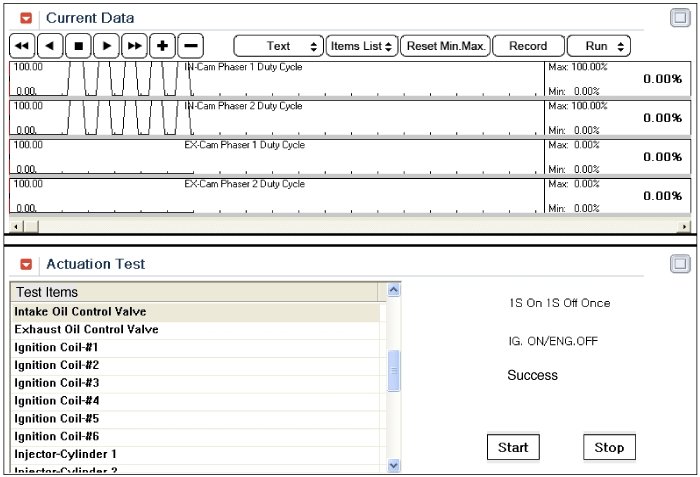Maximize the Current Data panel

tap(679, 17)
